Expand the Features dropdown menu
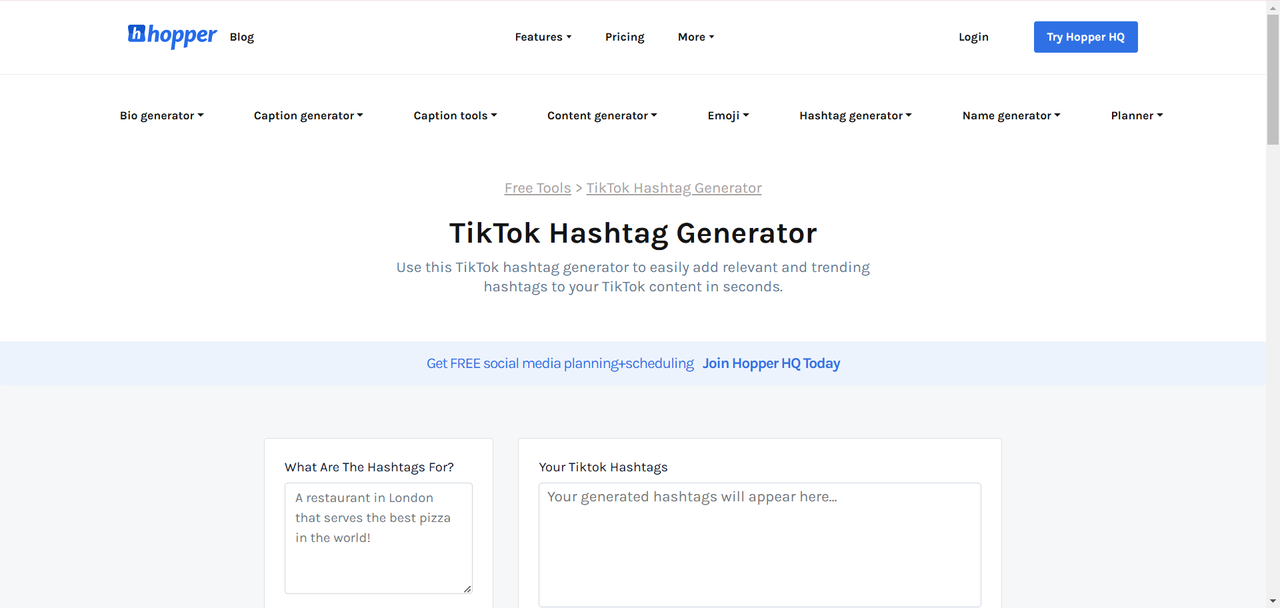Screen dimensions: 1280x608 click(x=543, y=37)
